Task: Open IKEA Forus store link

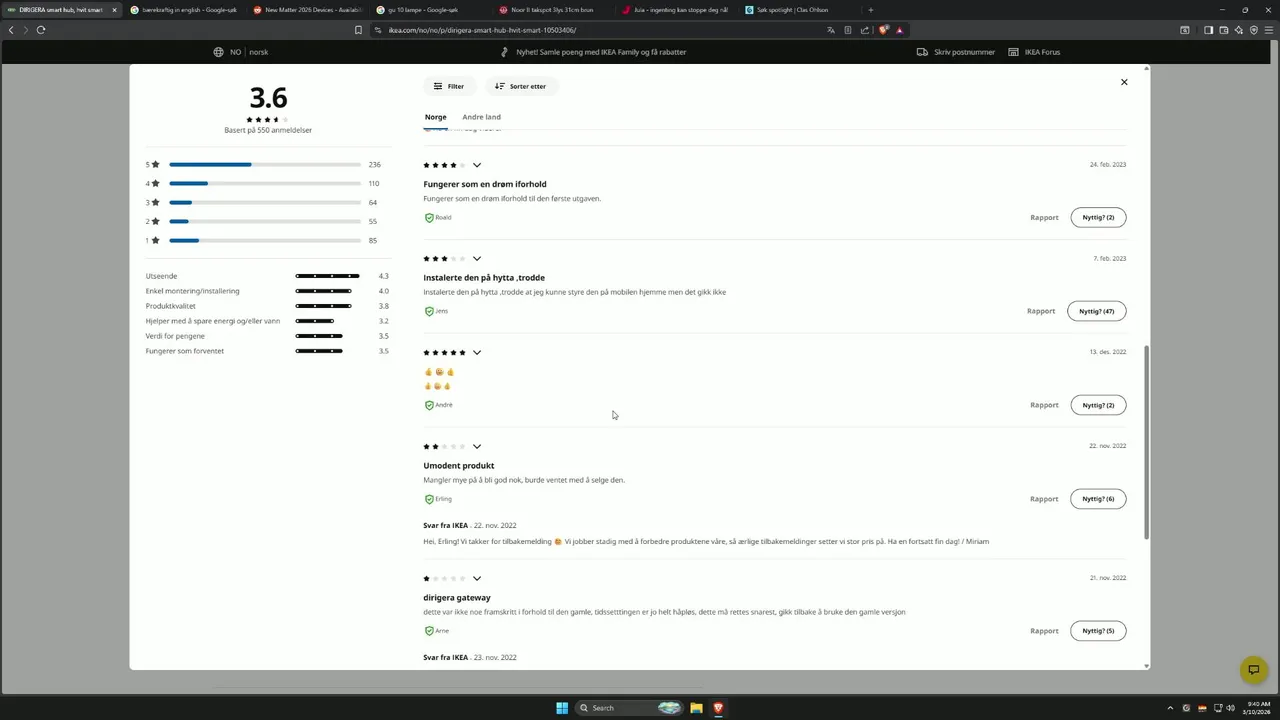Action: (x=1034, y=52)
